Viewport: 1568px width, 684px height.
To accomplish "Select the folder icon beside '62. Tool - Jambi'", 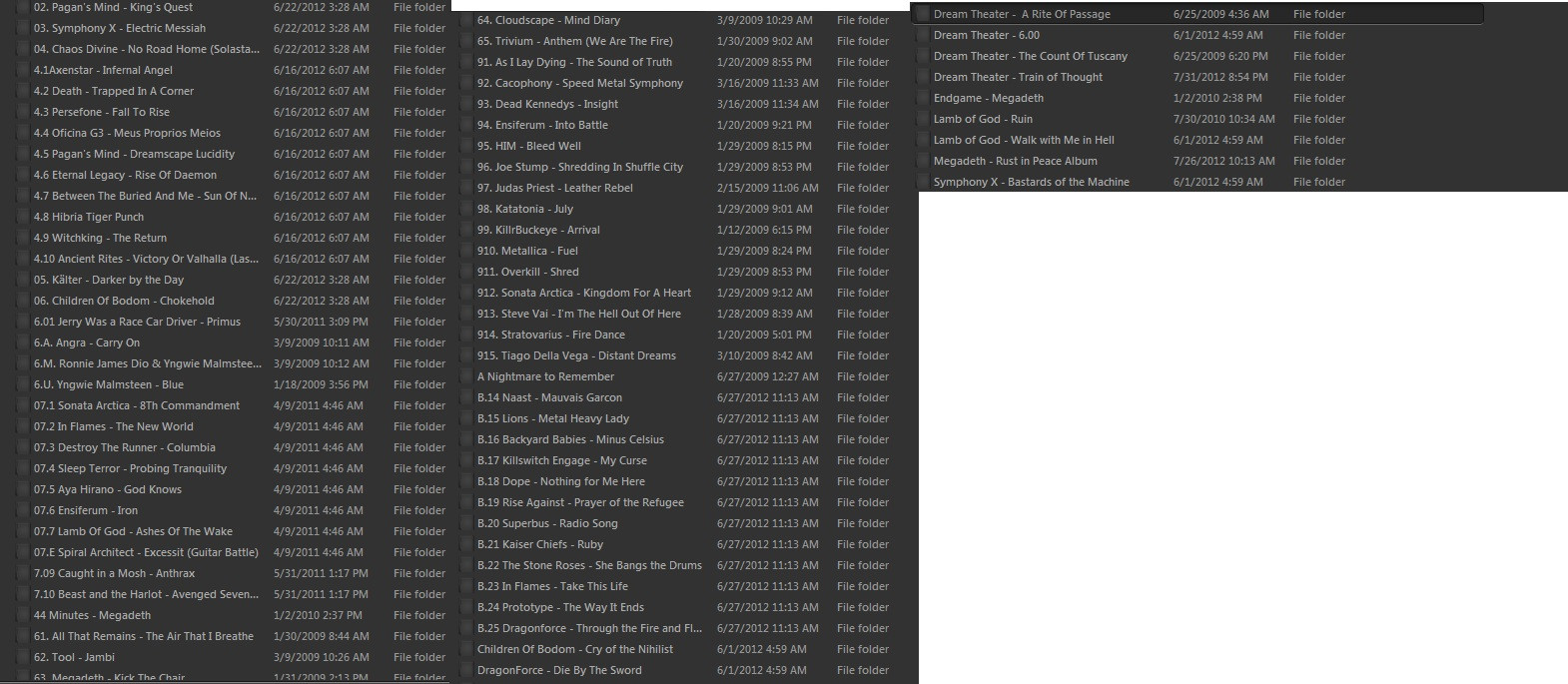I will pyautogui.click(x=23, y=657).
